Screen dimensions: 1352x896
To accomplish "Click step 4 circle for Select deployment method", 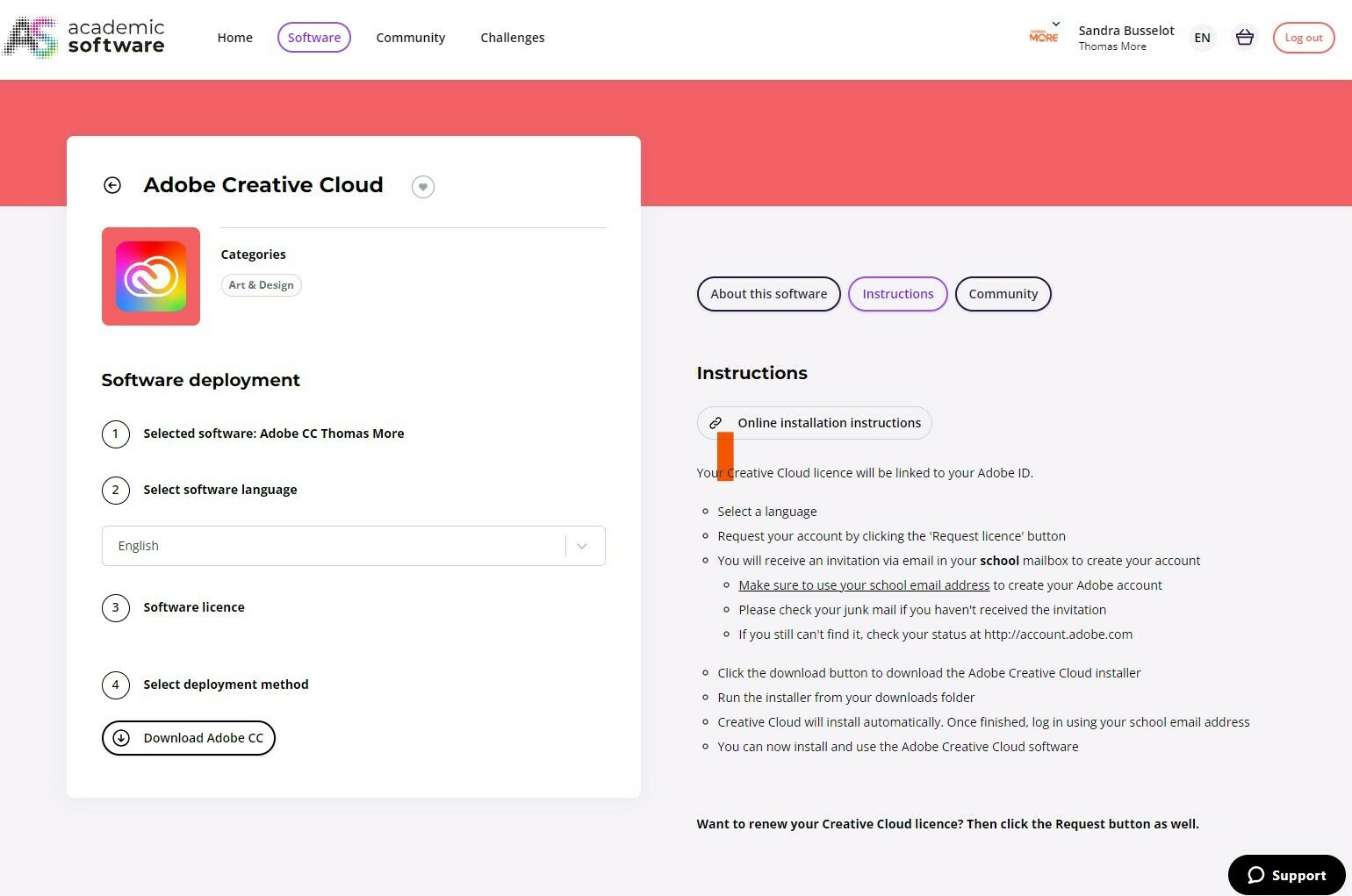I will 116,685.
